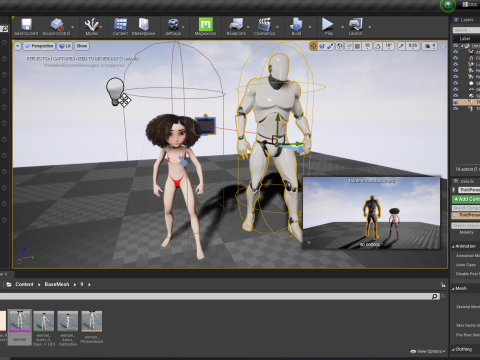Toggle grid snapping icon in viewport
The width and height of the screenshot is (480, 360).
click(x=357, y=46)
